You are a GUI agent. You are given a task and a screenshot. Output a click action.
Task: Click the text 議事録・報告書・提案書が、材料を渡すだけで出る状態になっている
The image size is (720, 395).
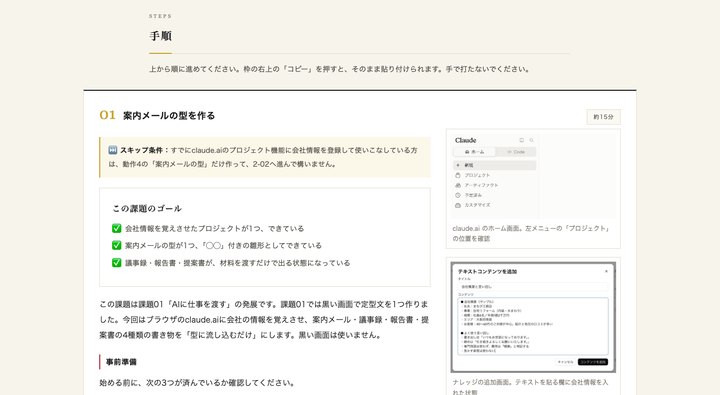237,263
